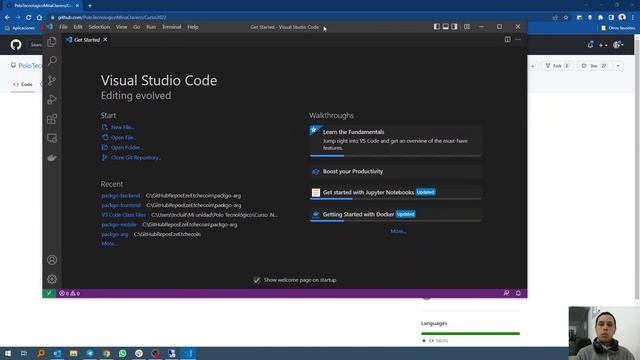Open recent folder packgo-arg

[x=115, y=234]
